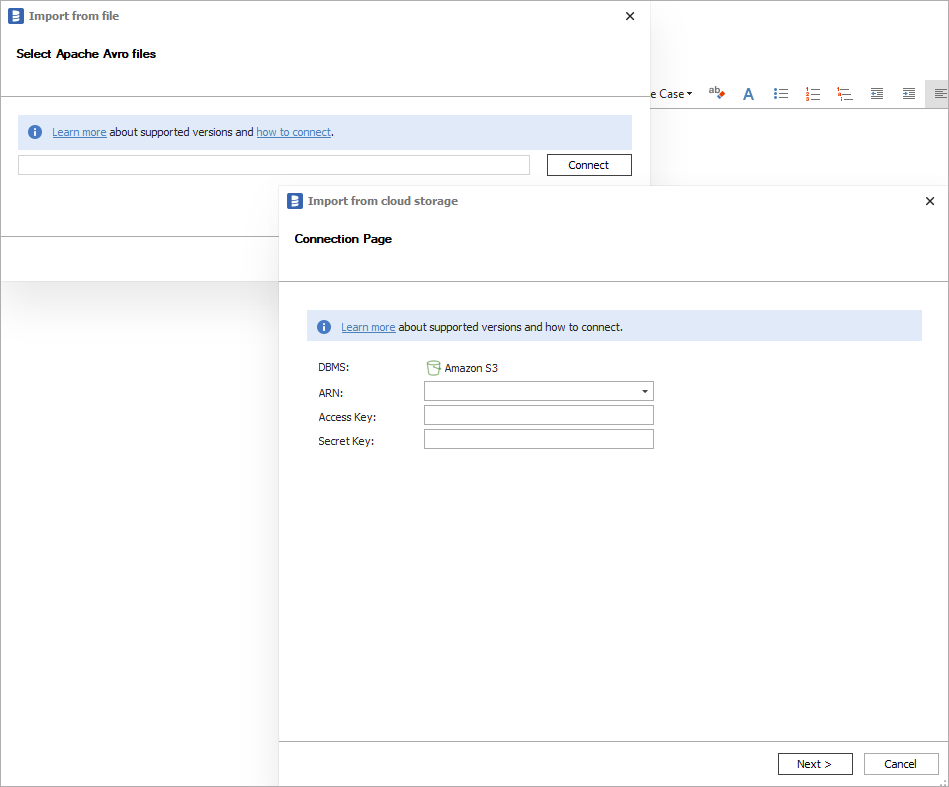Focus the Secret Key input field
The height and width of the screenshot is (787, 949).
coord(538,439)
